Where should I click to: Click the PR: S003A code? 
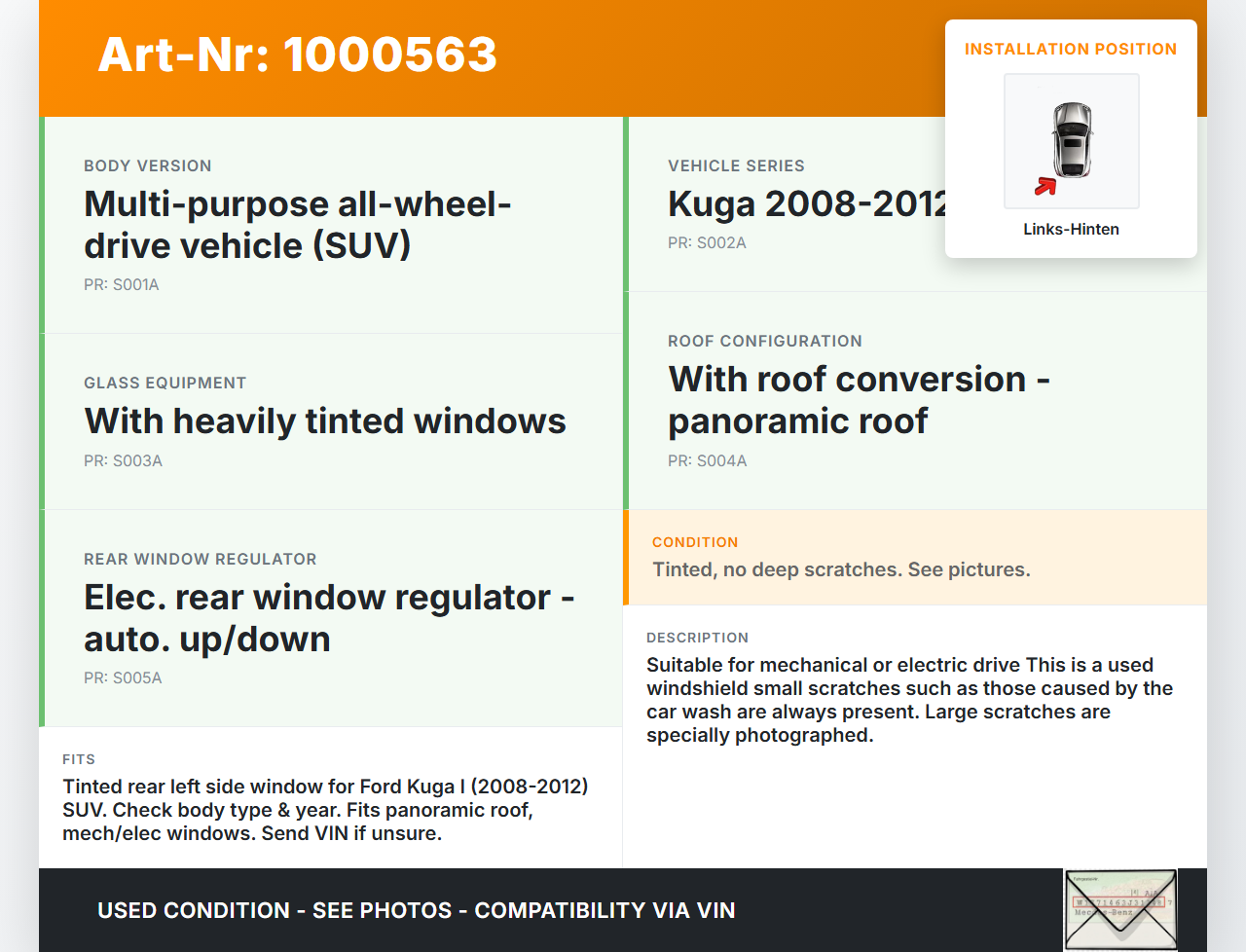tap(123, 460)
